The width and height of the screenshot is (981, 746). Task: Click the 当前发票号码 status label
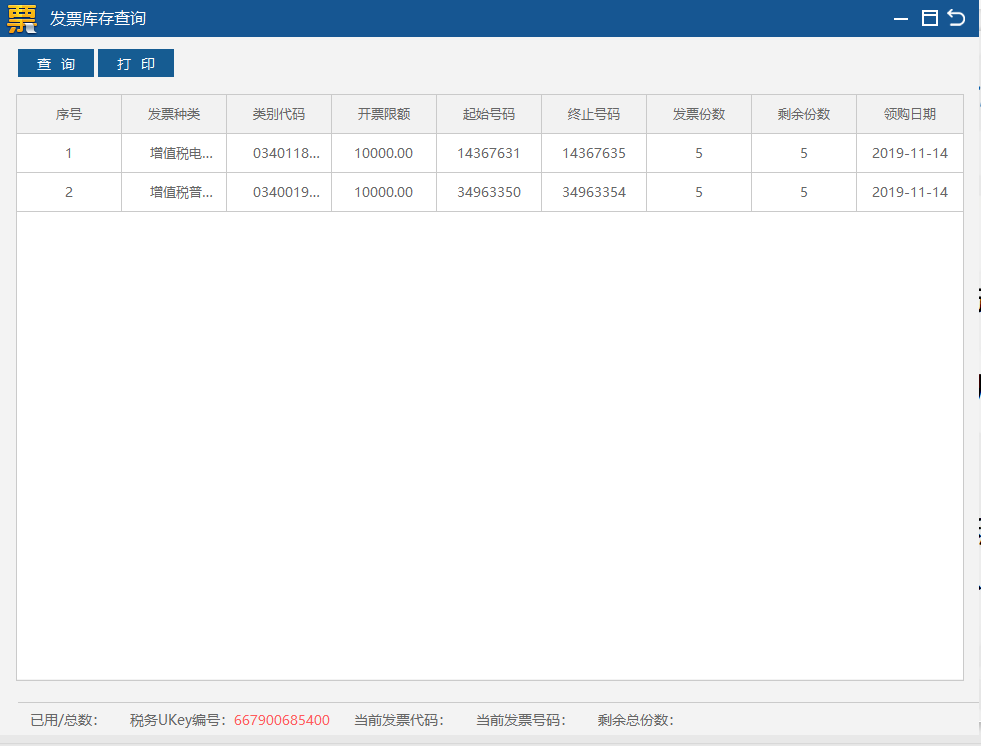point(521,720)
